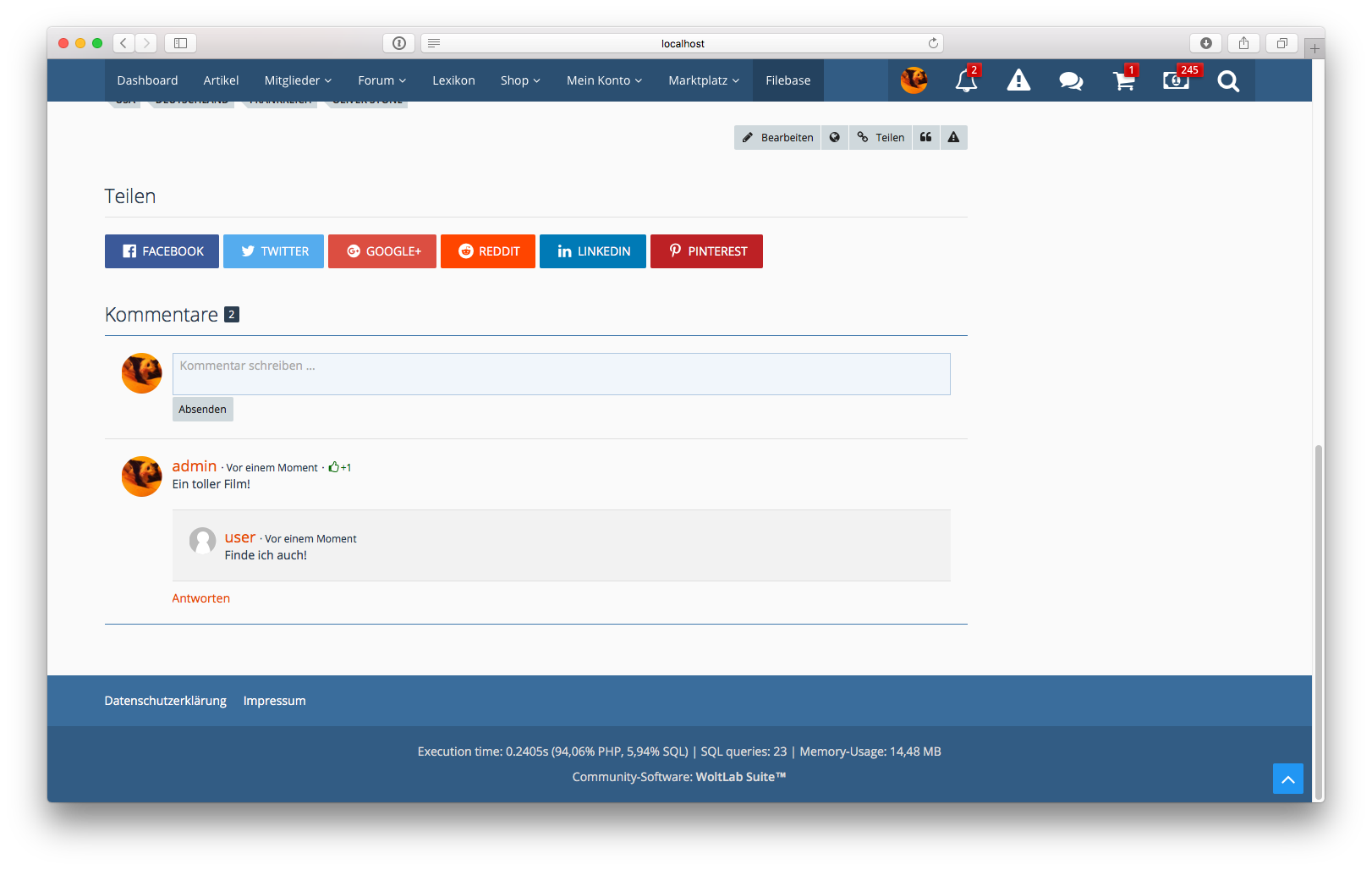This screenshot has width=1372, height=870.
Task: Open the Lexikon menu item
Action: click(x=453, y=80)
